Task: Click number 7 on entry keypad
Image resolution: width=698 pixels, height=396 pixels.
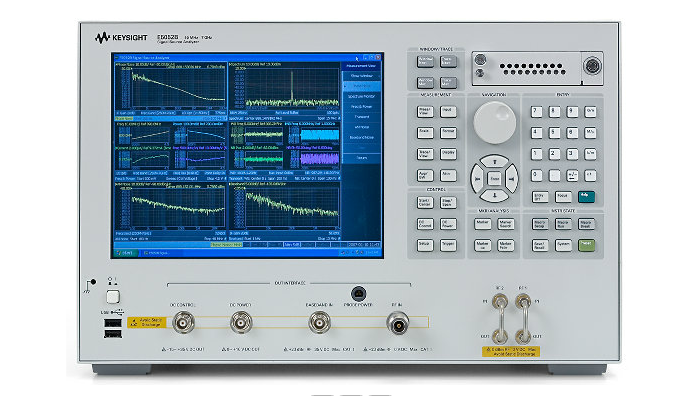Action: [537, 111]
